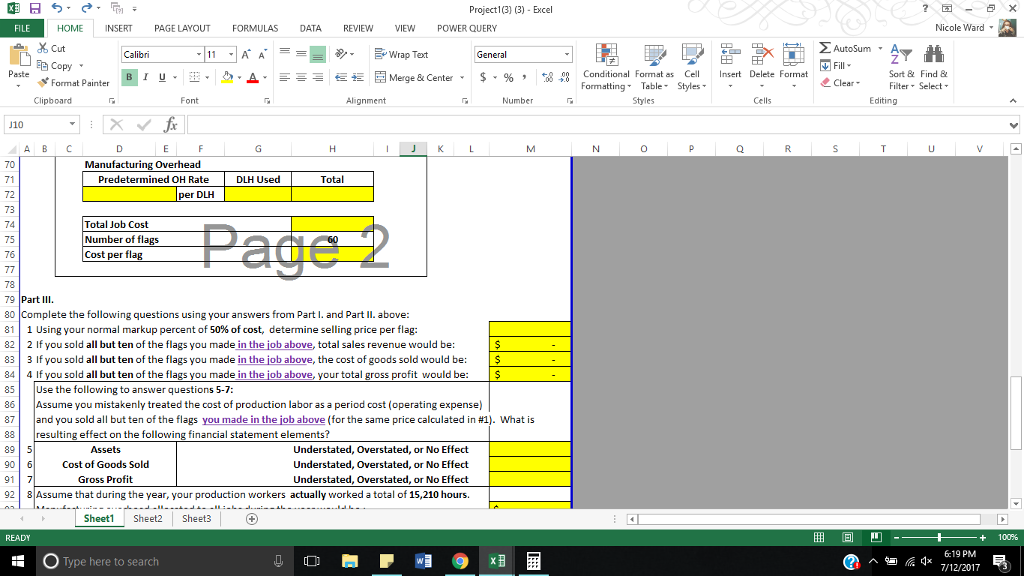
Task: Toggle Italic formatting
Action: coord(146,77)
